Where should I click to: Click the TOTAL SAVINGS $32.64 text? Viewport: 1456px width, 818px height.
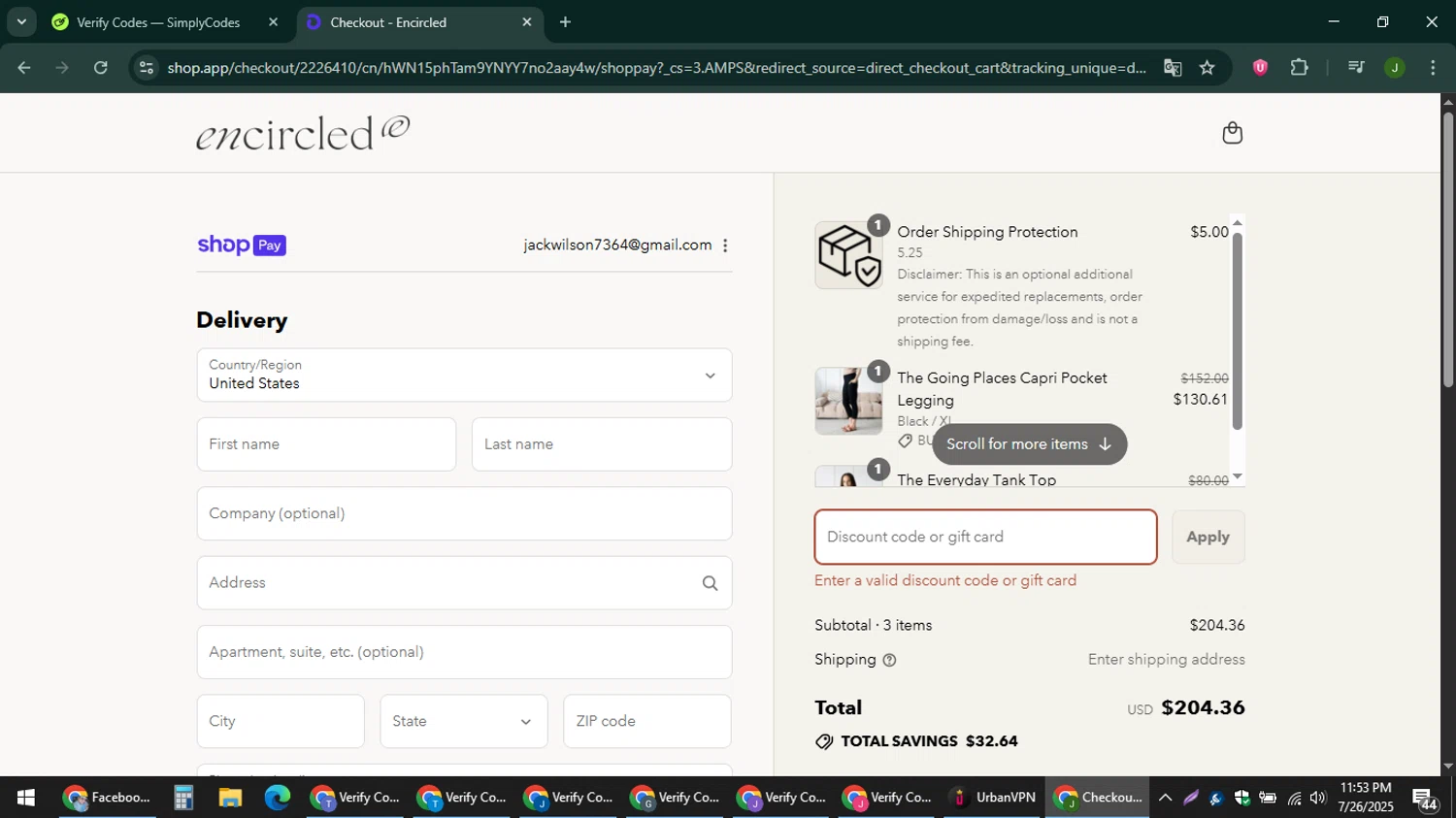point(929,742)
